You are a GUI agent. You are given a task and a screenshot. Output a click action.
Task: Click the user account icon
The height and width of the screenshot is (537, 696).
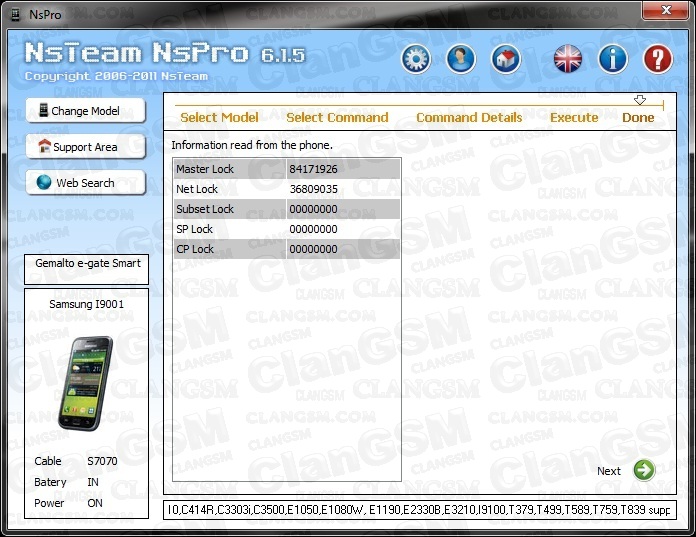[461, 59]
